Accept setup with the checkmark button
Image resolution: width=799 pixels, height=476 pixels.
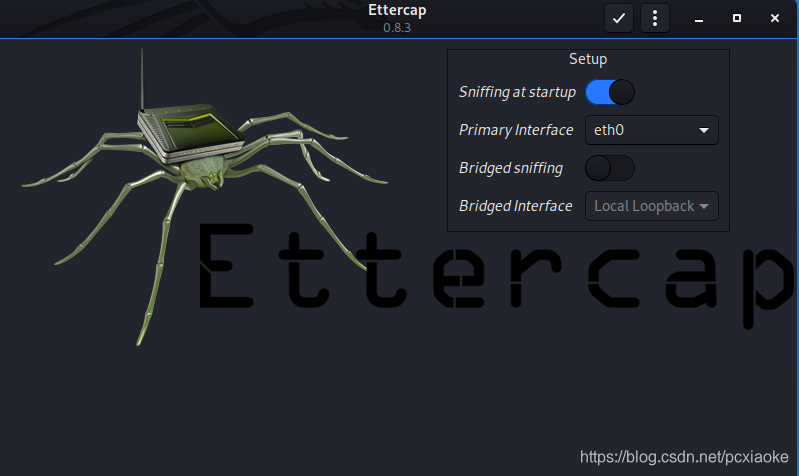pyautogui.click(x=619, y=18)
